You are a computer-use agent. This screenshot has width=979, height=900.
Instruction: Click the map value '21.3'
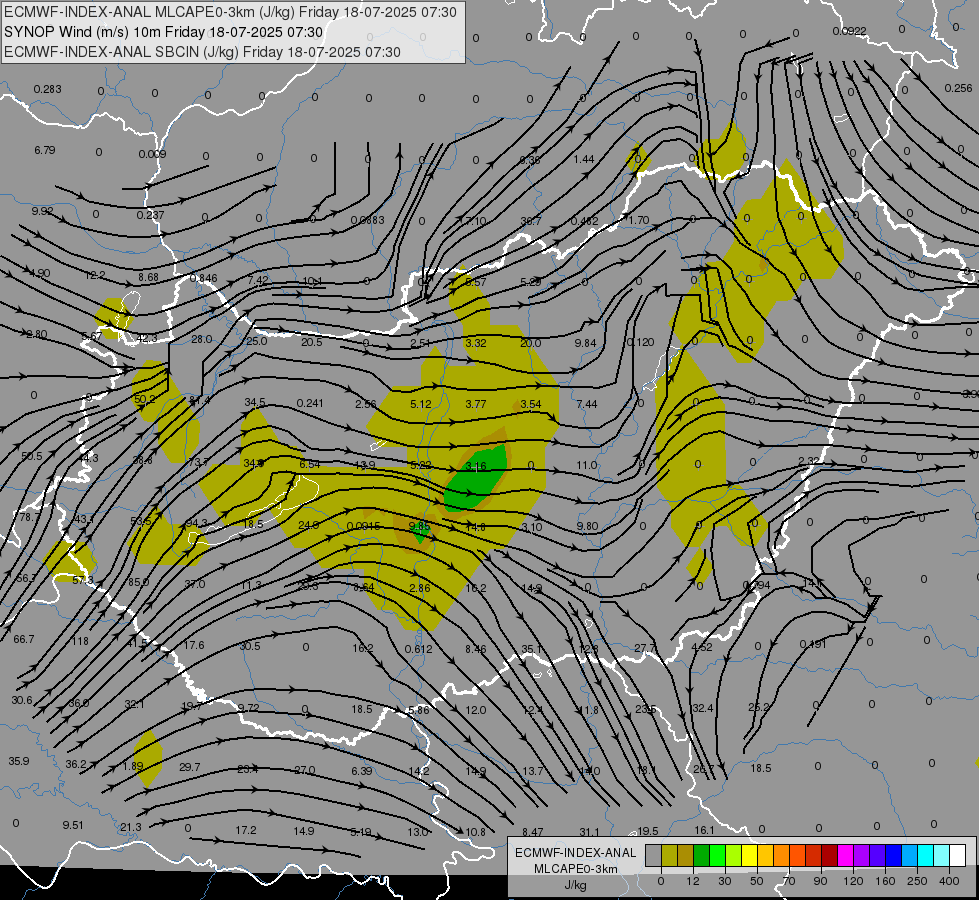tap(130, 827)
